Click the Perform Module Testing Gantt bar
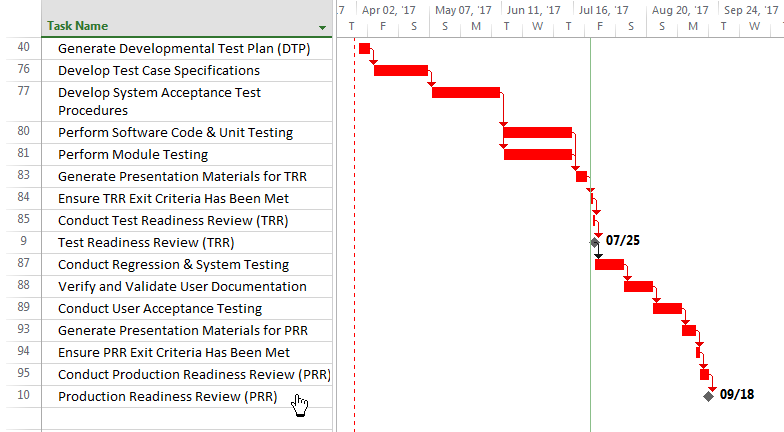Image resolution: width=784 pixels, height=432 pixels. pyautogui.click(x=538, y=154)
